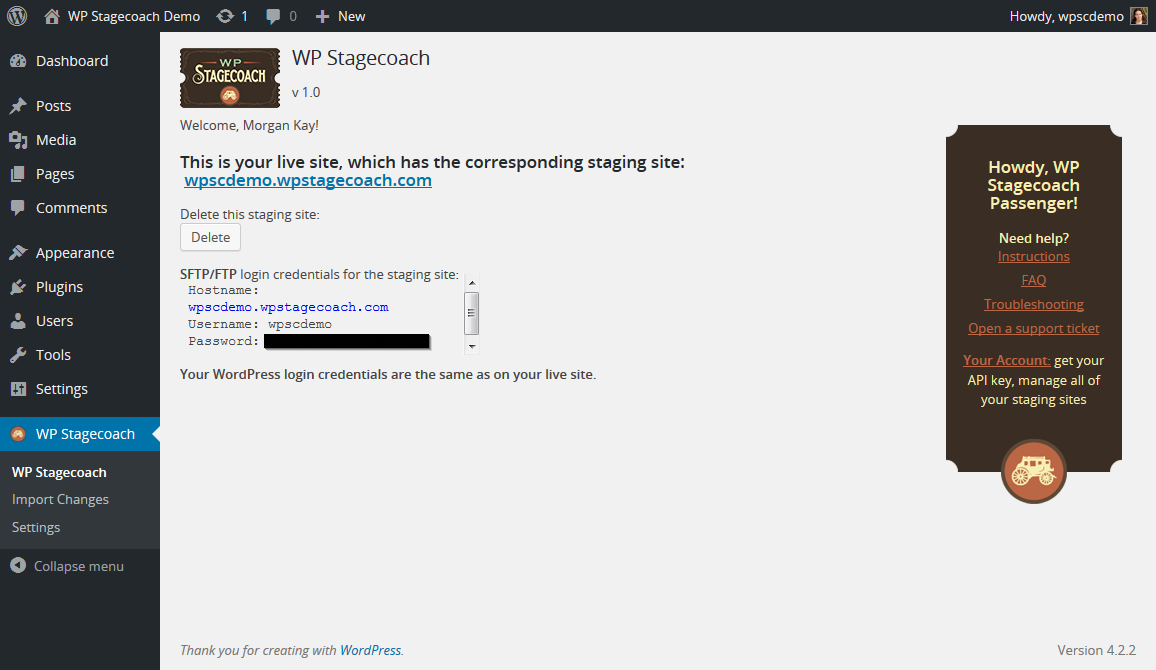Click the credentials box scrollbar thumb
This screenshot has height=670, width=1156.
click(472, 313)
